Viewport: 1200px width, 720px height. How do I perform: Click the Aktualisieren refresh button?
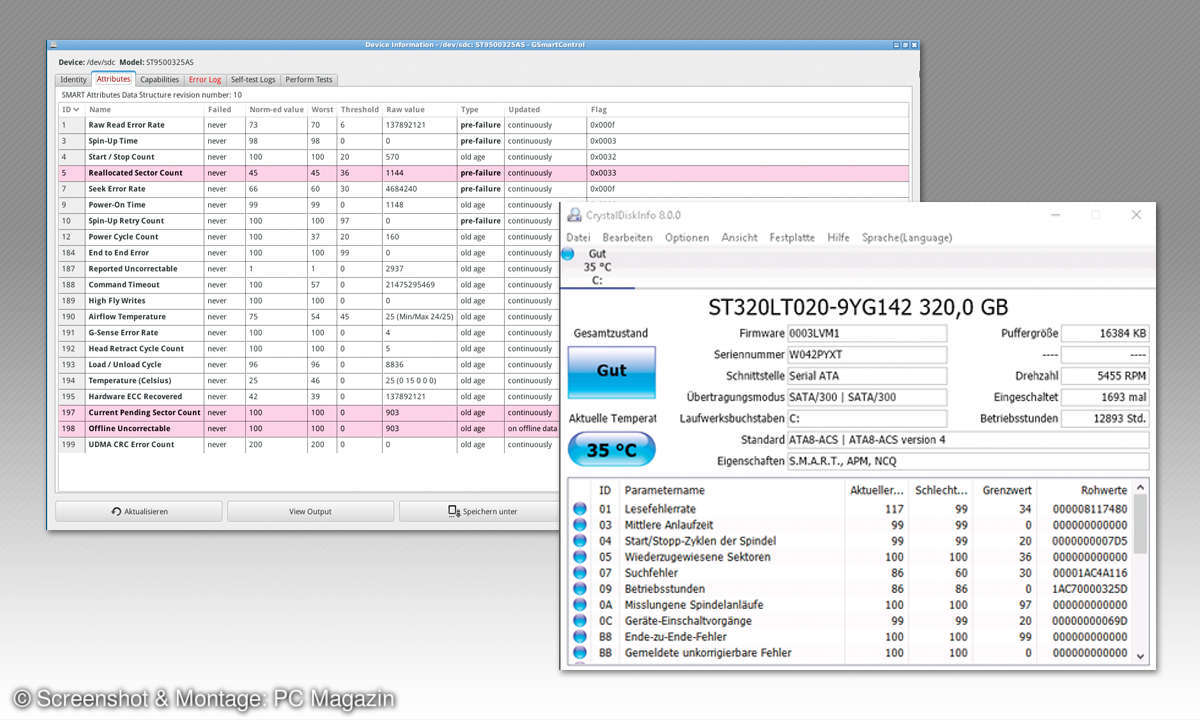tap(139, 511)
